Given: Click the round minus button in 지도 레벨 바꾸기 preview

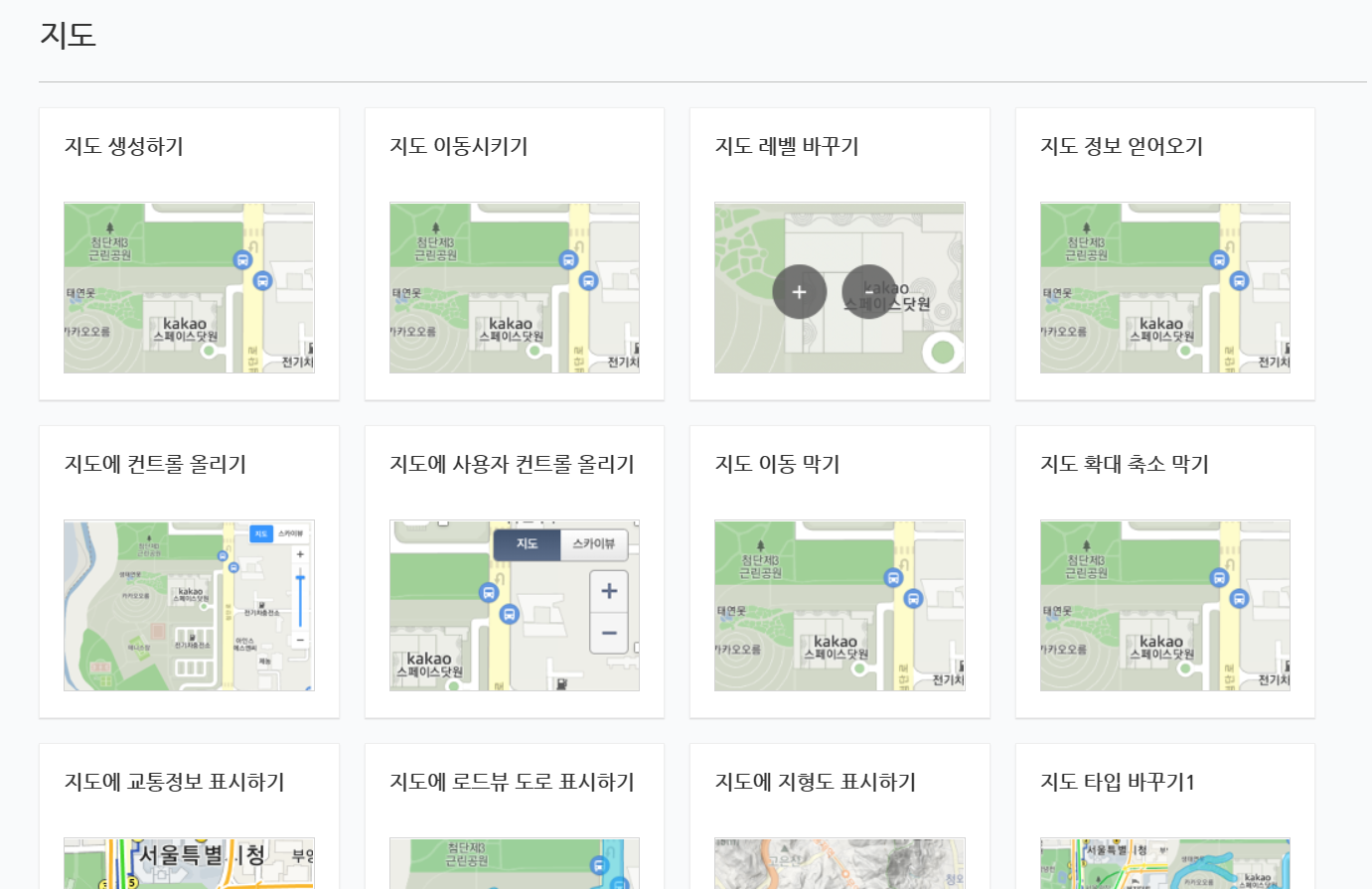Looking at the screenshot, I should coord(868,292).
